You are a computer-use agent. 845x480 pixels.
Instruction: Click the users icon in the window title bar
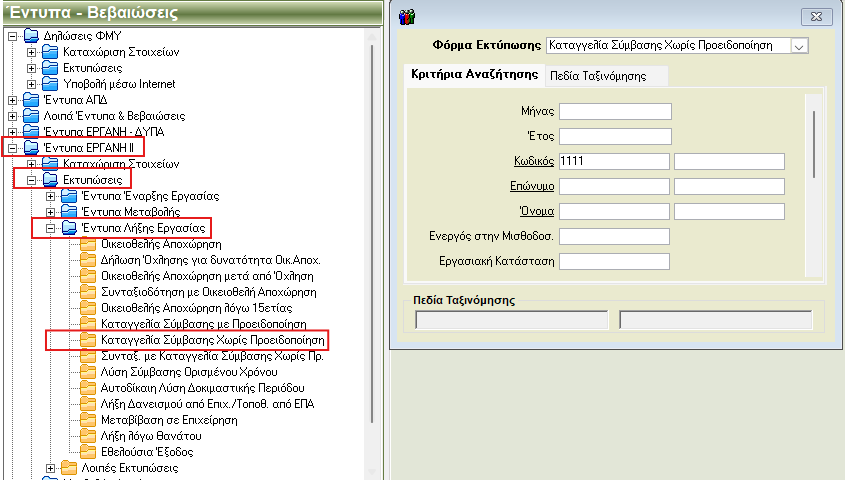(407, 15)
